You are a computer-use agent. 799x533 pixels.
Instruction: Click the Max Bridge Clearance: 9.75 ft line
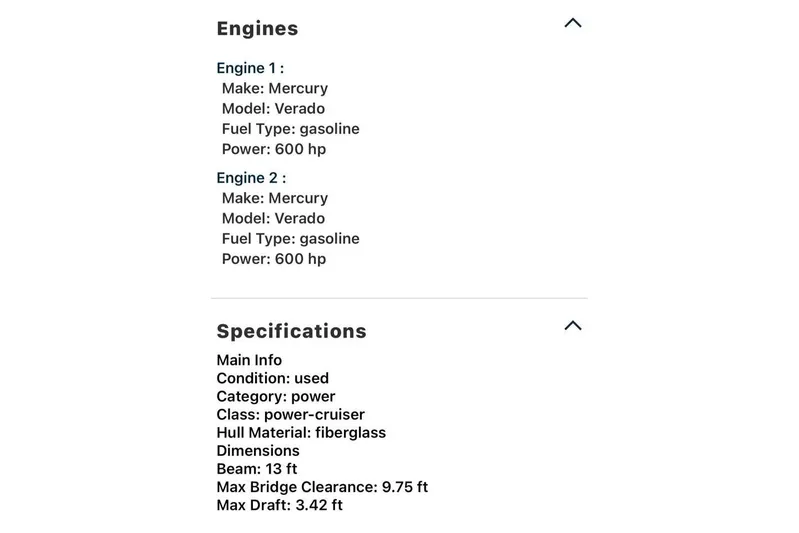tap(322, 487)
